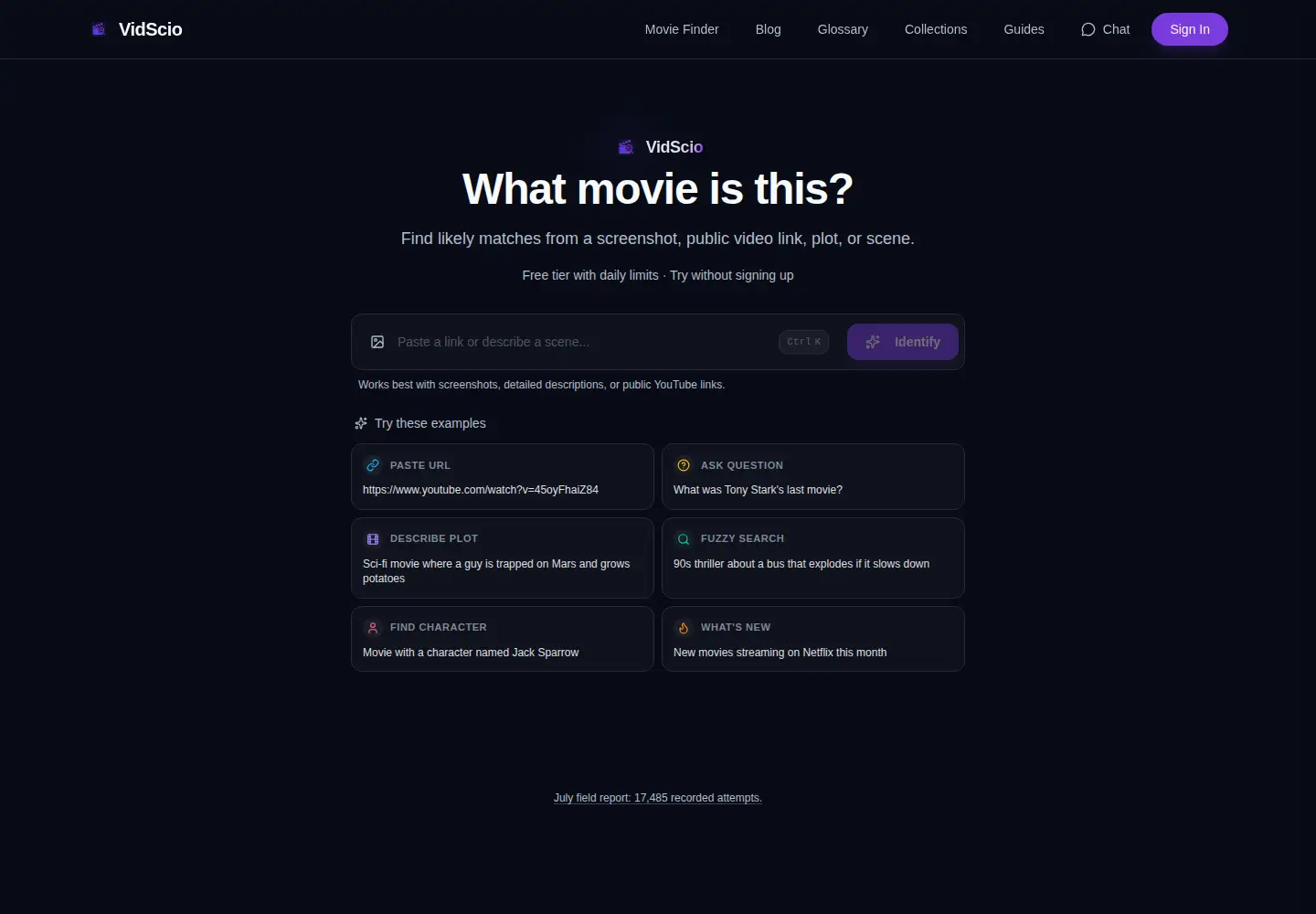Click the link icon on Paste URL card
This screenshot has height=914, width=1316.
[x=373, y=465]
